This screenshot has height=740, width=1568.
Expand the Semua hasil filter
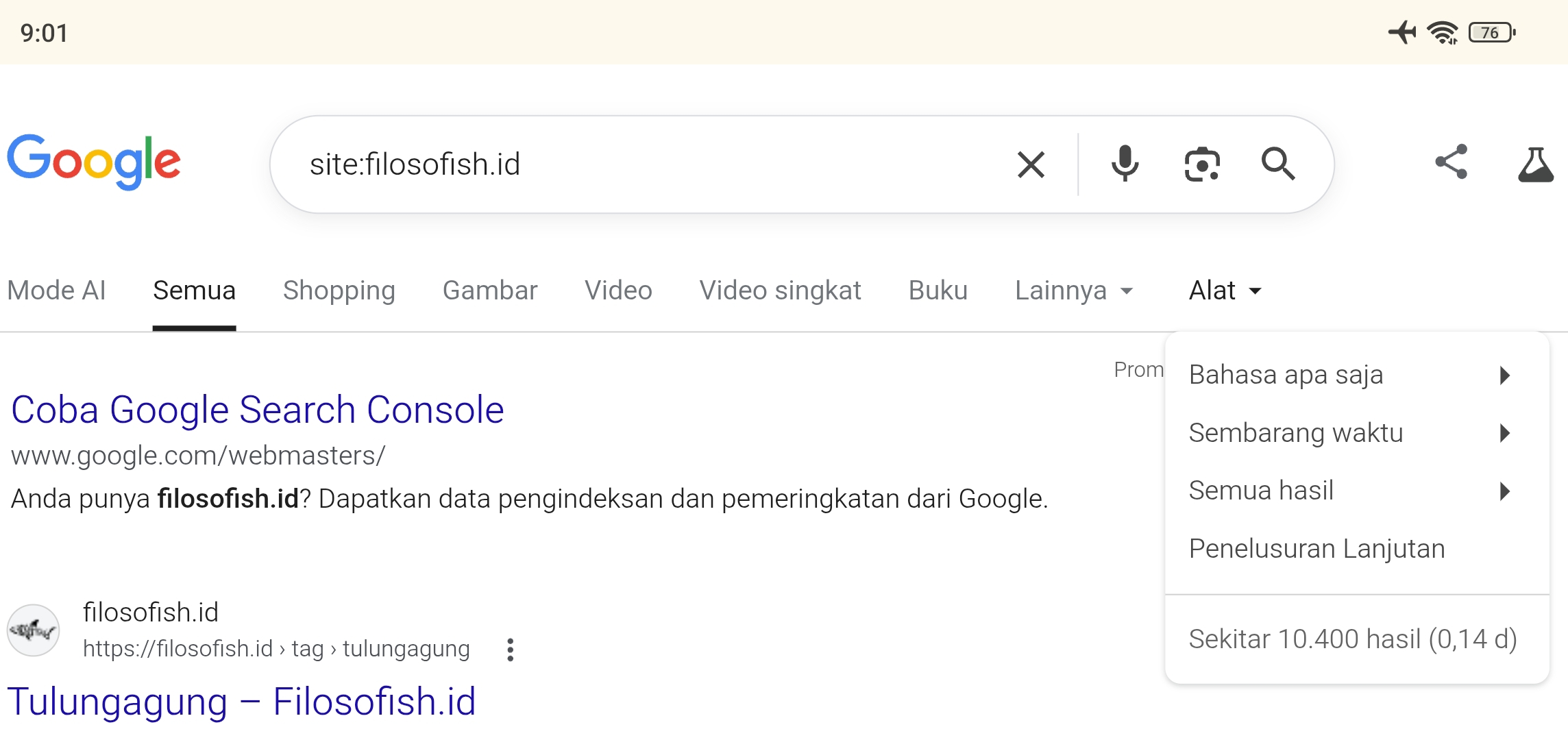(1357, 491)
